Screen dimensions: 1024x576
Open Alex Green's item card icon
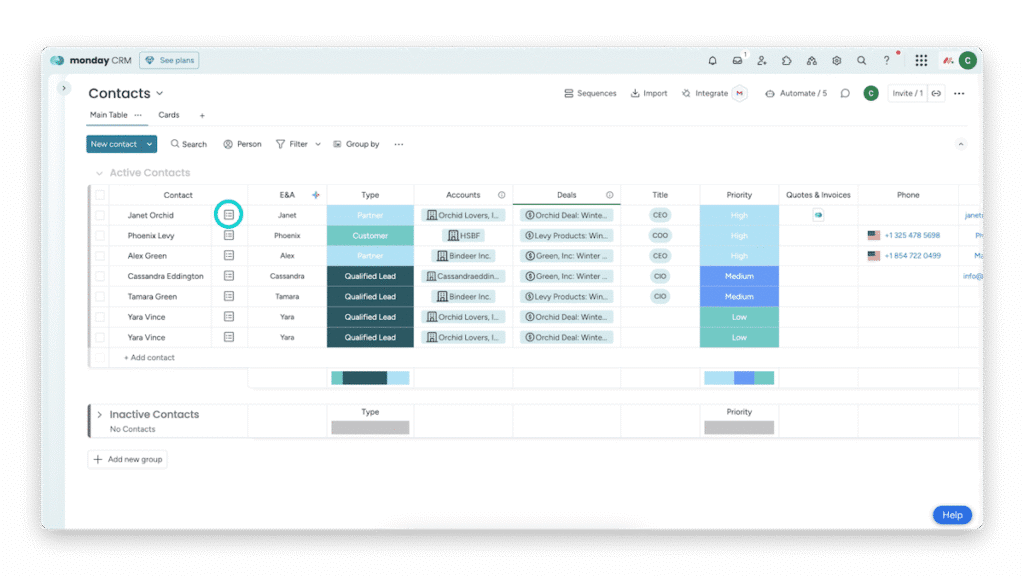[229, 255]
